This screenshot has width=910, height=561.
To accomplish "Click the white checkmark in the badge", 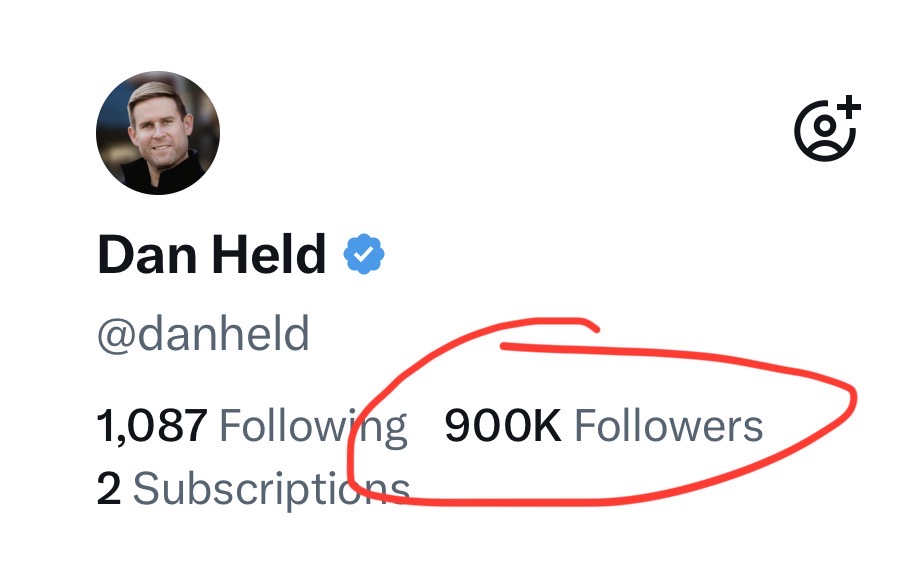I will click(364, 256).
